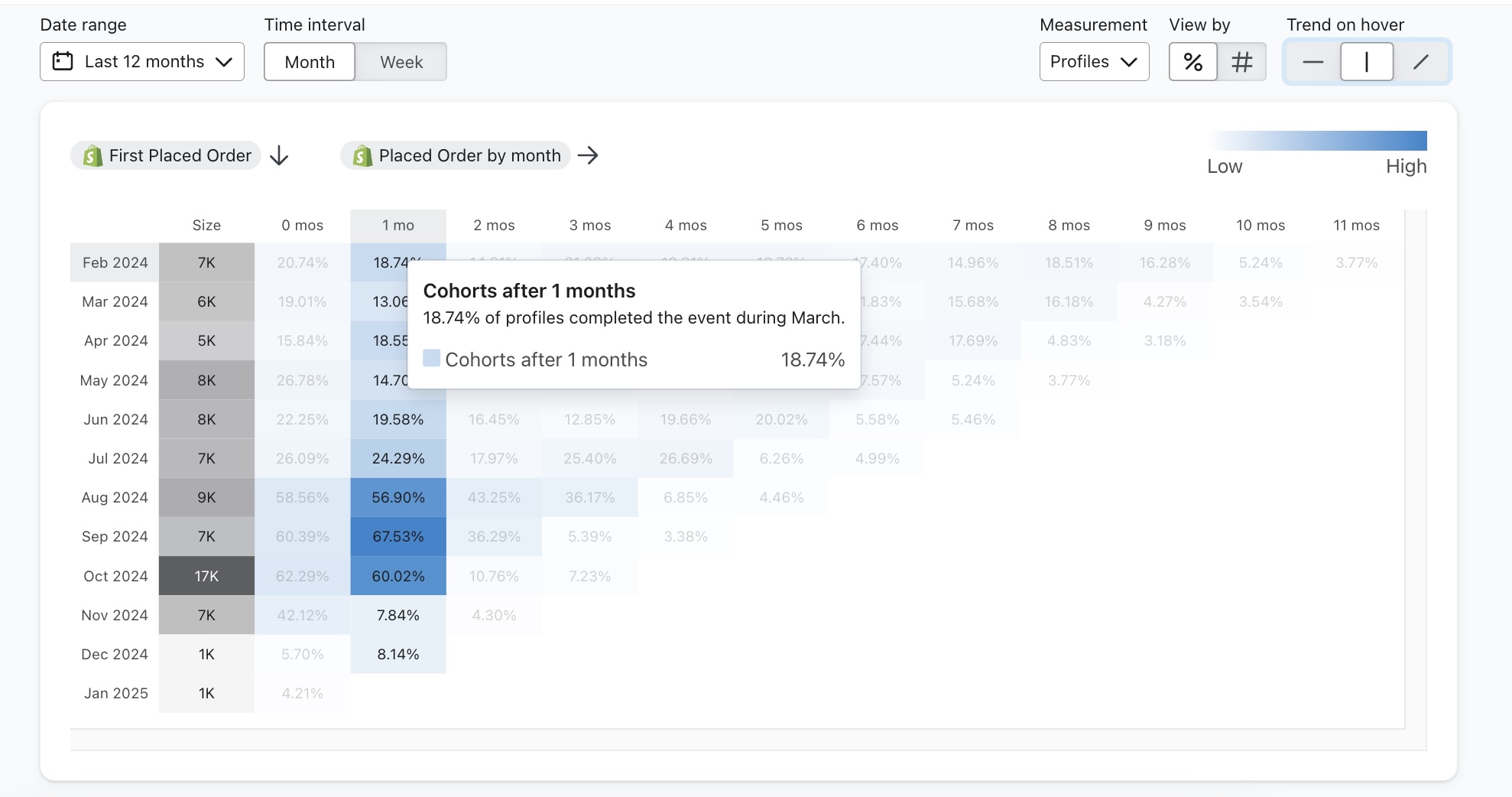Click the 1 mo column header

398,226
